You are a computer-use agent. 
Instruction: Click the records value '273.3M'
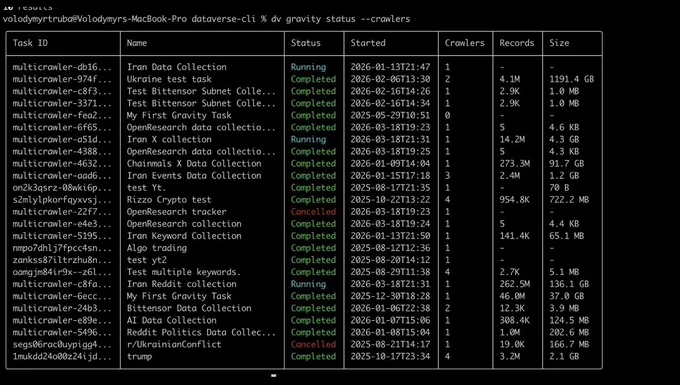pyautogui.click(x=515, y=164)
